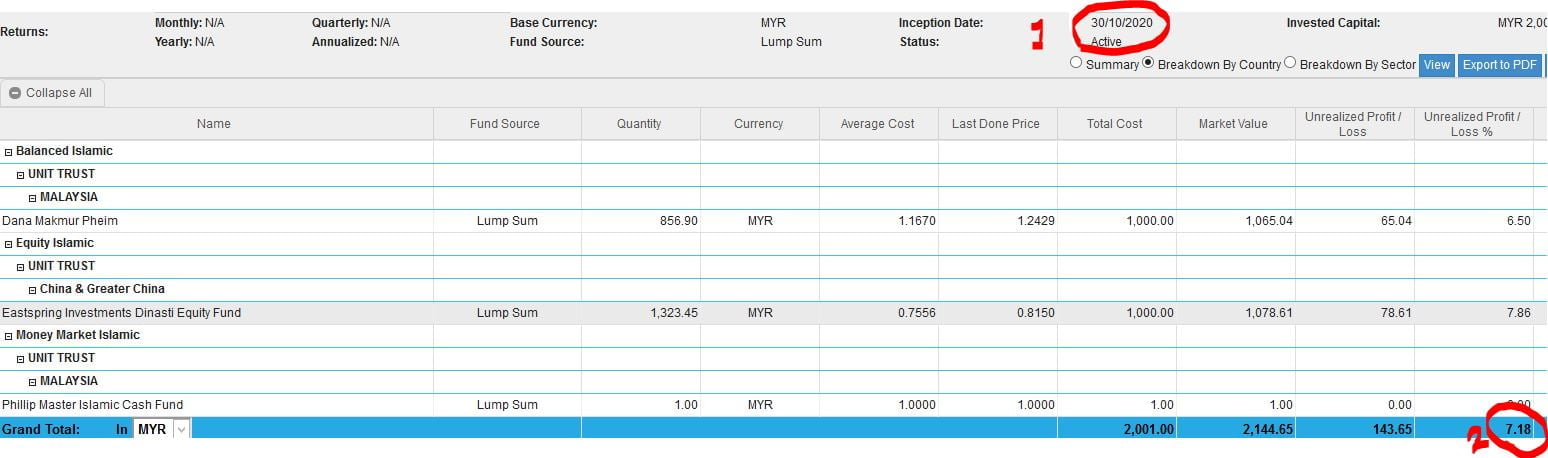Click the Quantity column header
Viewport: 1548px width, 458px height.
[639, 124]
